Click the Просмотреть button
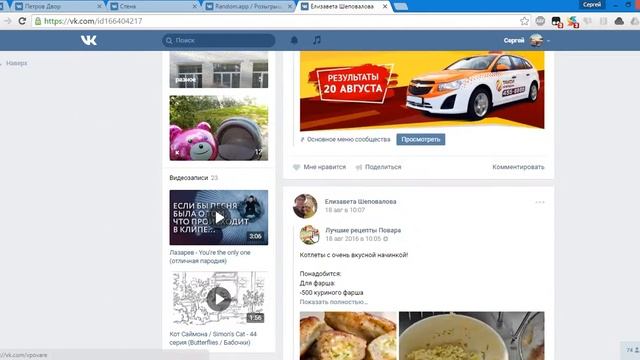Screen dimensions: 640x360 (x=420, y=140)
